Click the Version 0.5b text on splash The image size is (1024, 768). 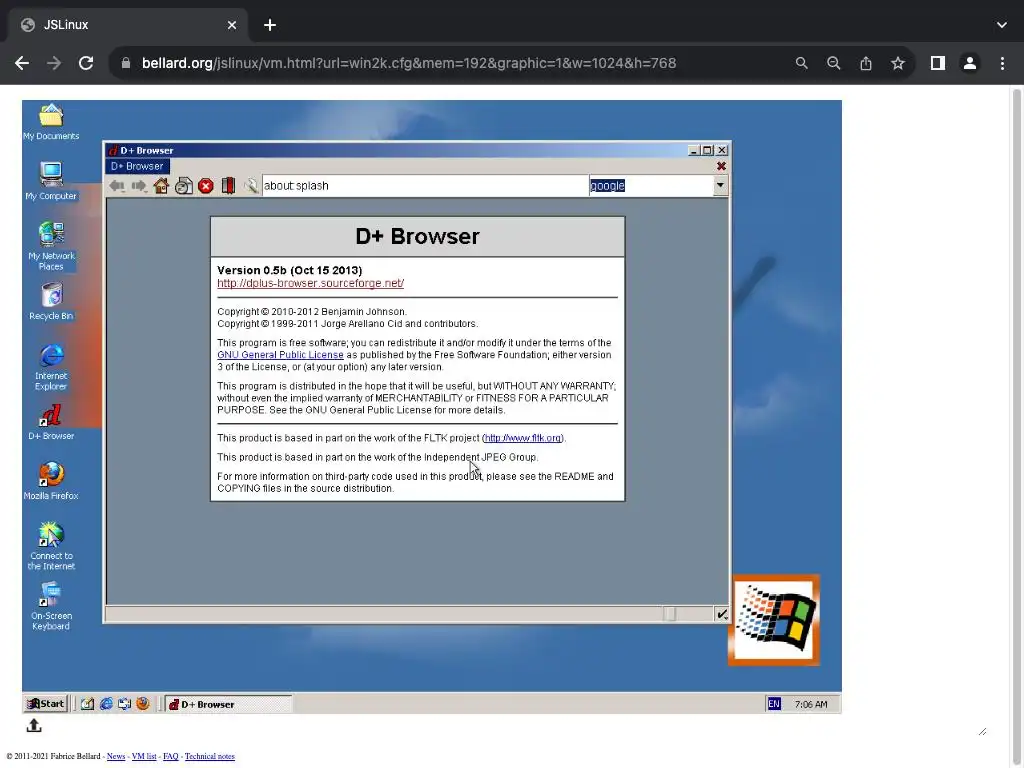[x=289, y=270]
